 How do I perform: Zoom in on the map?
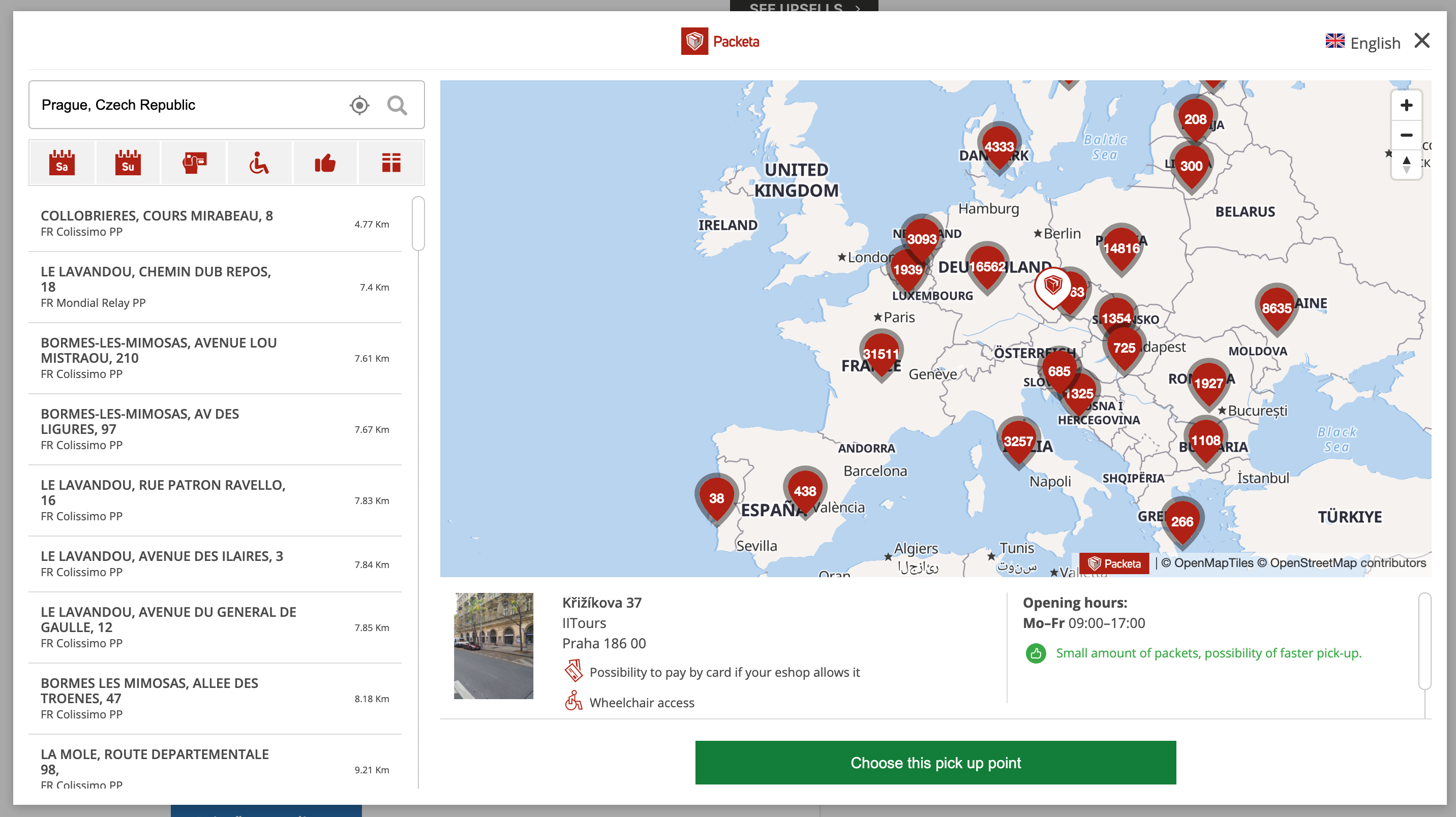point(1406,105)
